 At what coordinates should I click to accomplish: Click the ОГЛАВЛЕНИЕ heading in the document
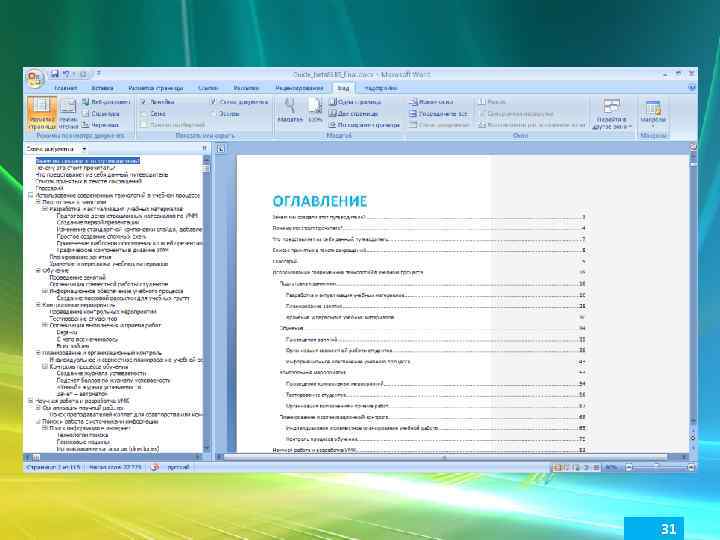point(320,201)
